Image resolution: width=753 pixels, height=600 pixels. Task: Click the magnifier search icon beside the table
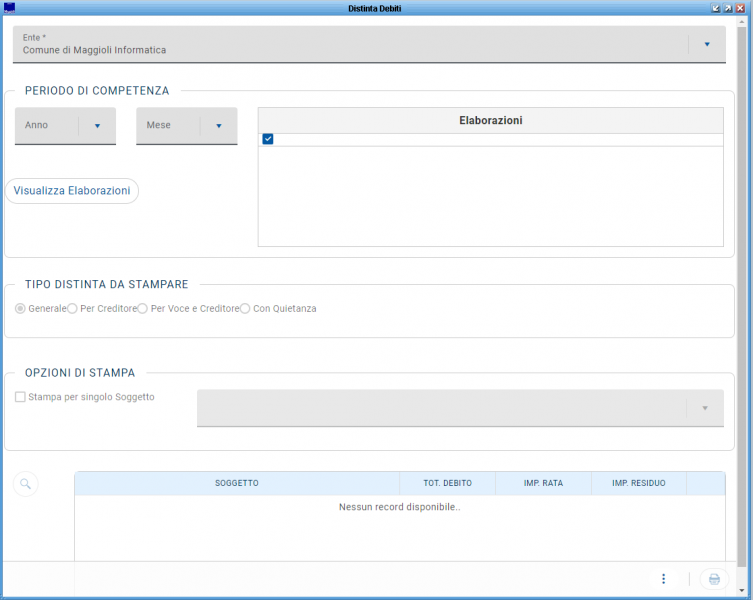[x=26, y=484]
